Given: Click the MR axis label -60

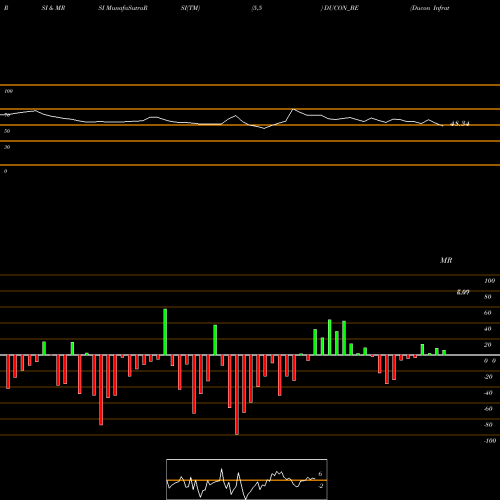Looking at the screenshot, I should click(488, 409).
